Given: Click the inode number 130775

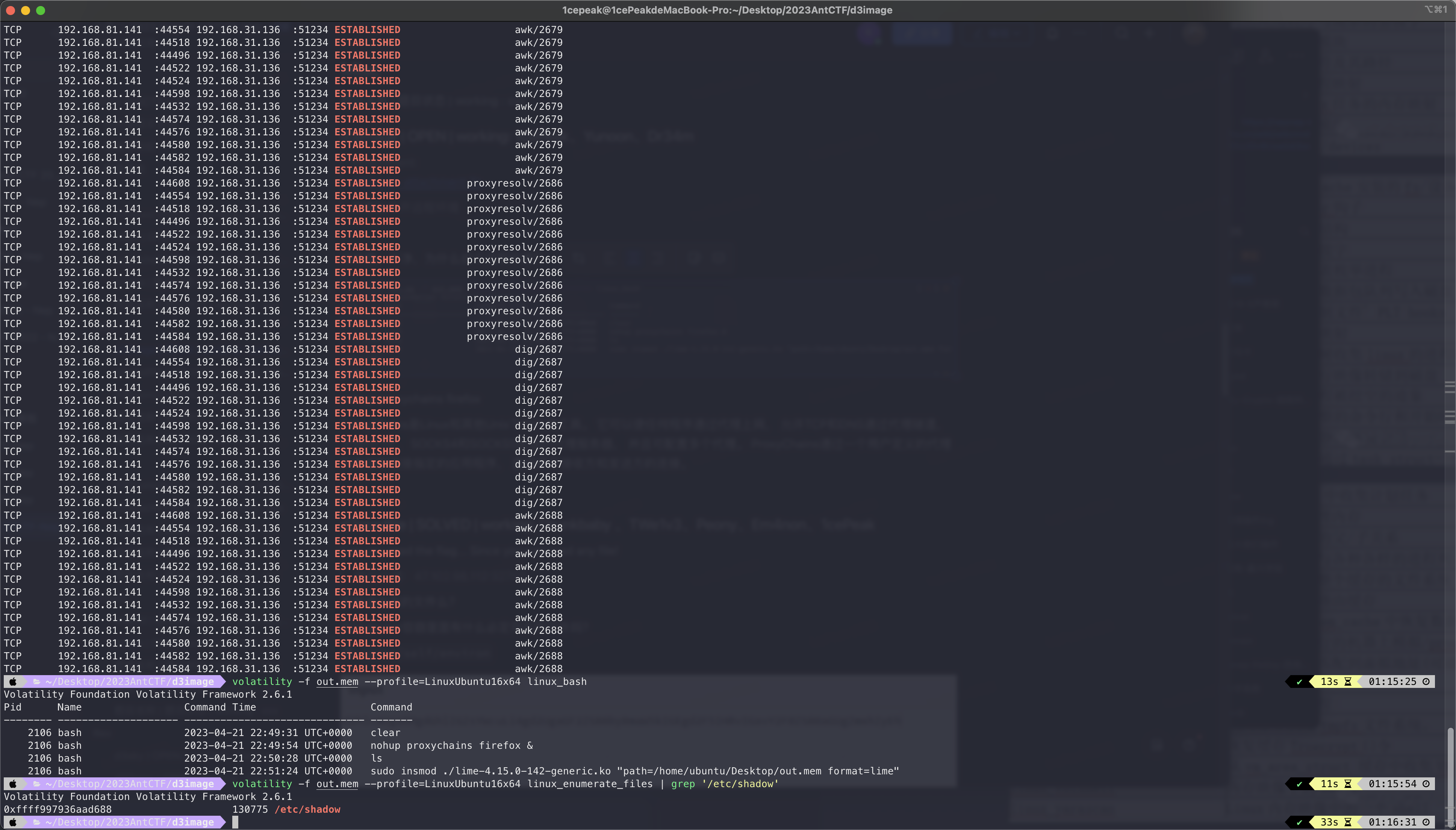Looking at the screenshot, I should coord(250,809).
